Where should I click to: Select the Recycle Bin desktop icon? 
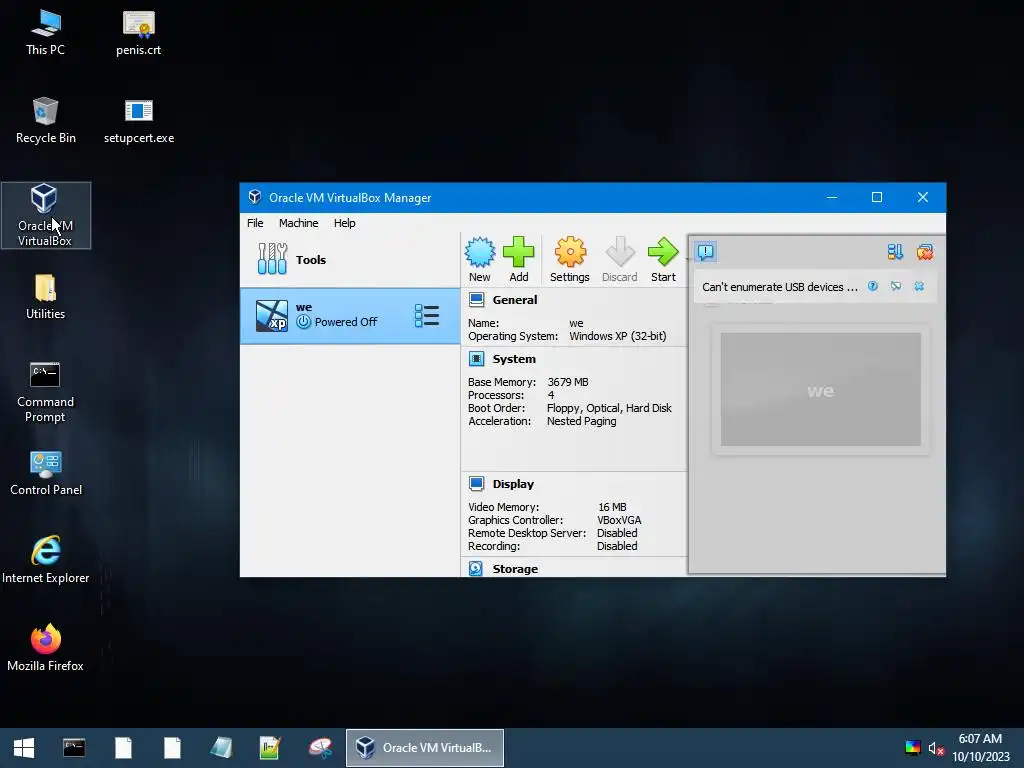pos(46,121)
